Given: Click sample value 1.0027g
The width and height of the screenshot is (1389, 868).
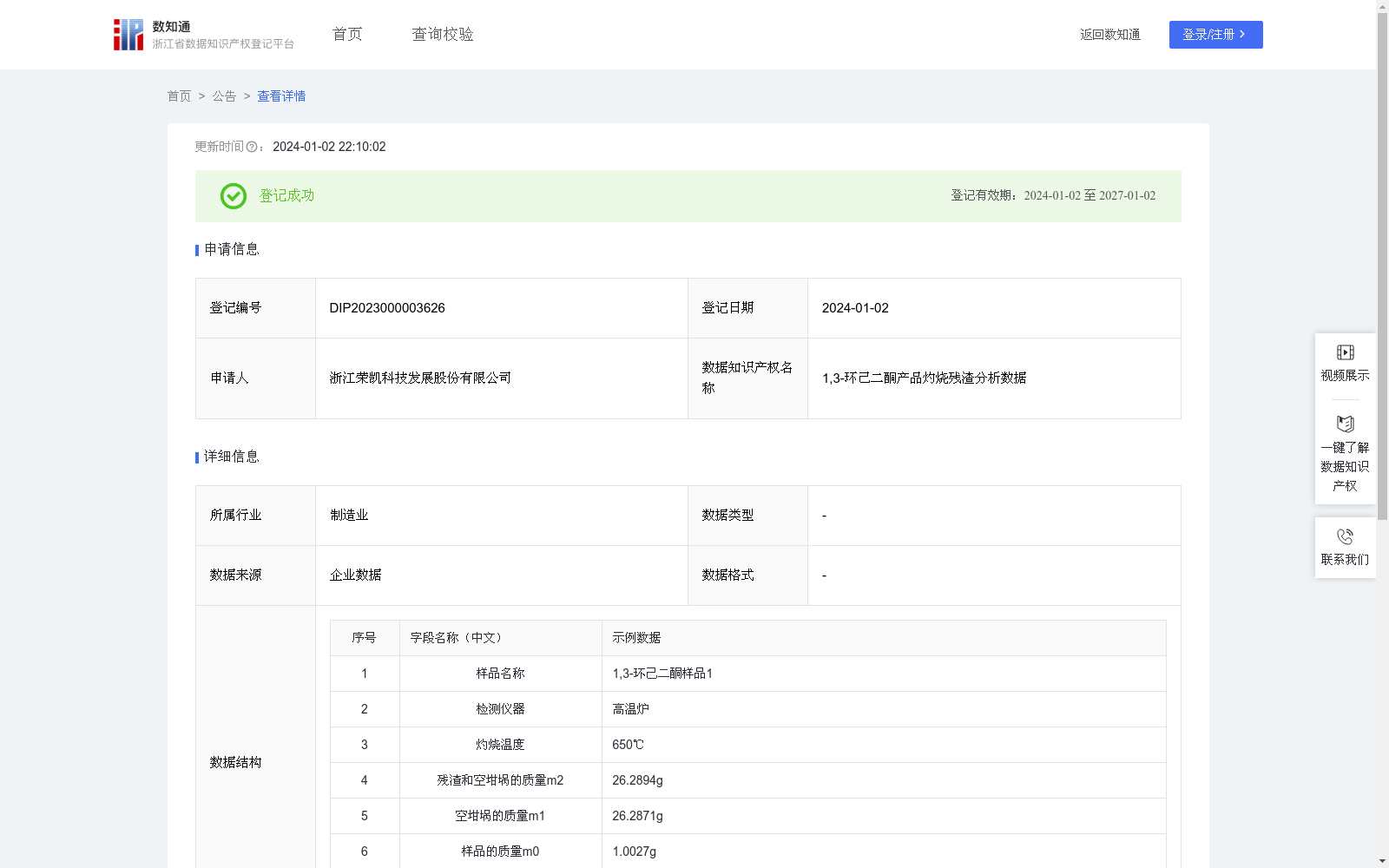Looking at the screenshot, I should [x=634, y=852].
